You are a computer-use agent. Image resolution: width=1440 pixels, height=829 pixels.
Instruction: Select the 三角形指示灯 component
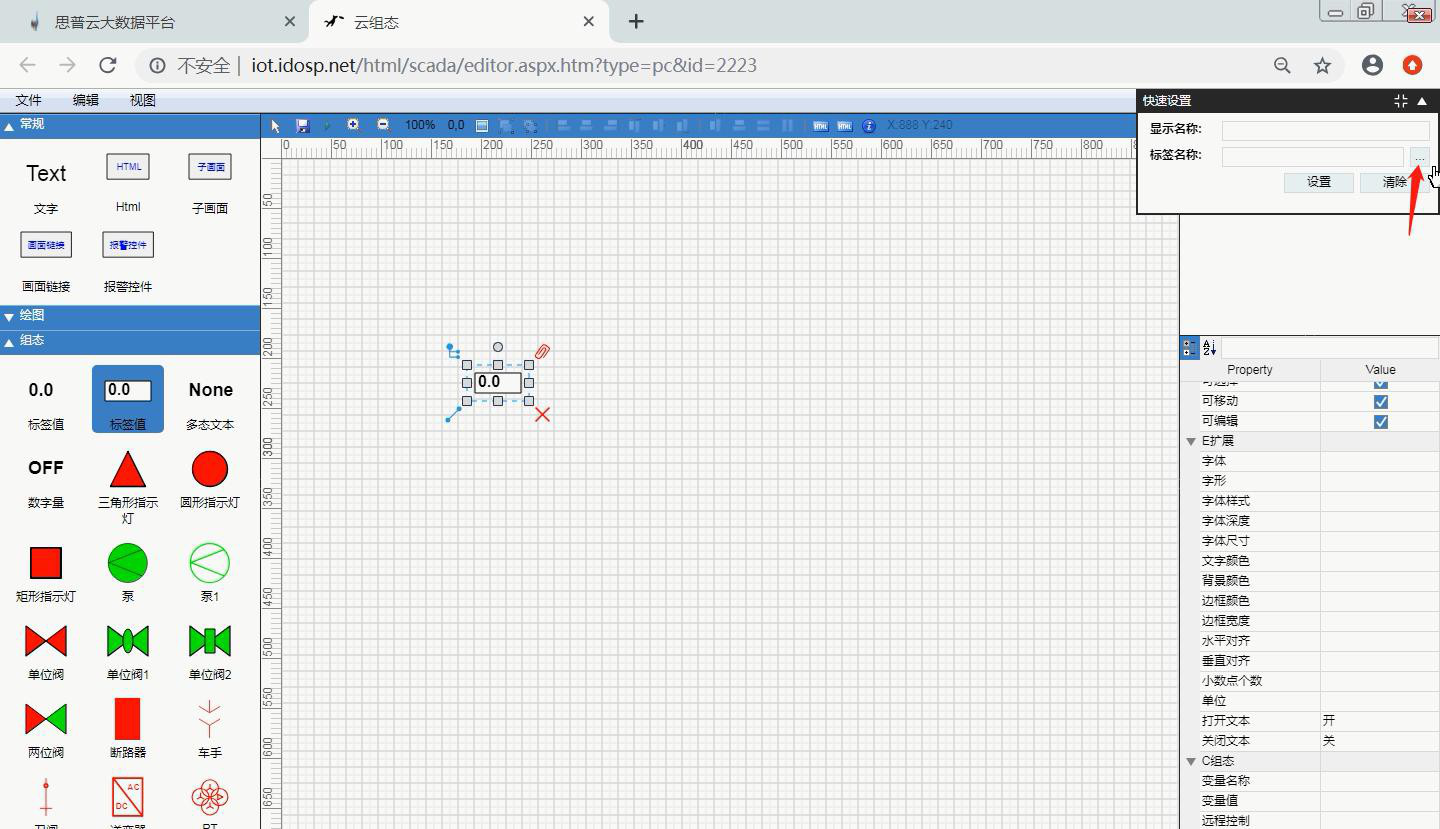point(127,469)
